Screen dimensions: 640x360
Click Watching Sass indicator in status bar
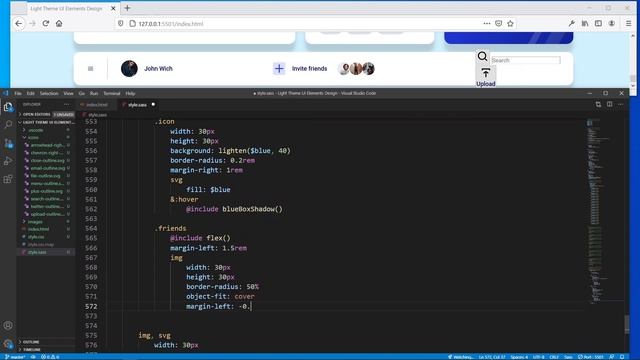coord(460,357)
